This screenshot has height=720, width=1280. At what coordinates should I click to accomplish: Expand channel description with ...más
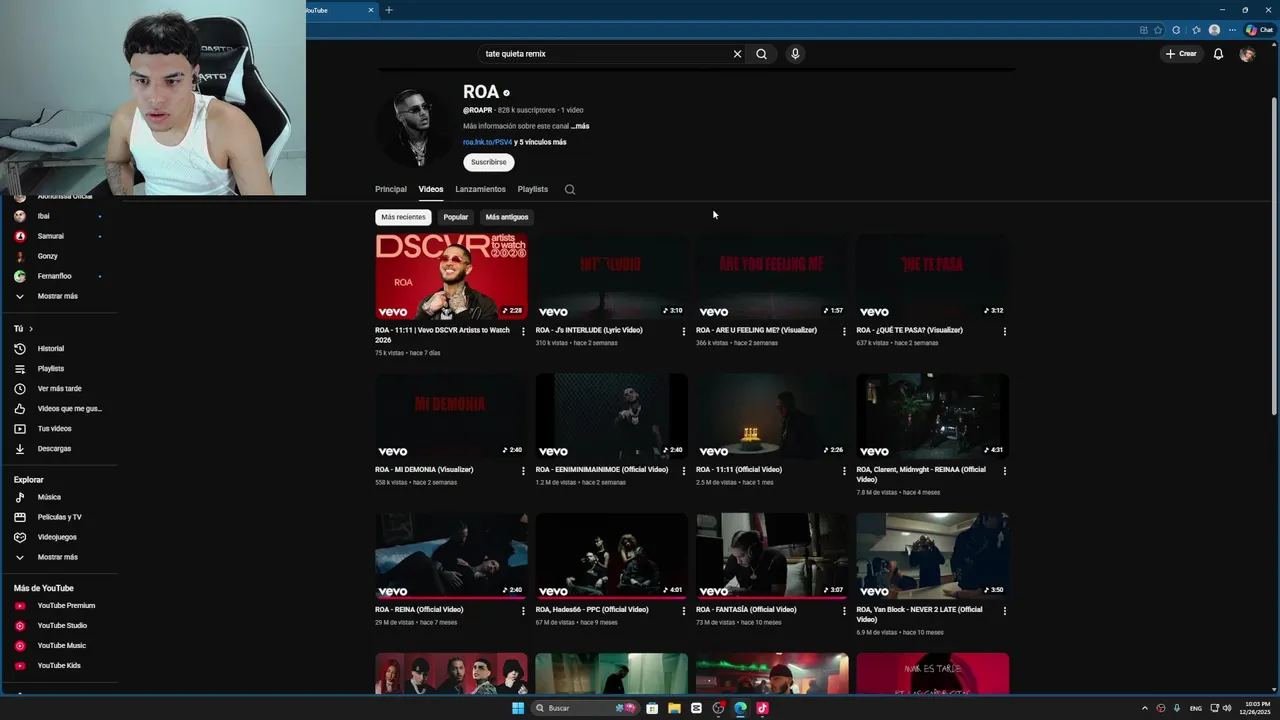point(580,126)
